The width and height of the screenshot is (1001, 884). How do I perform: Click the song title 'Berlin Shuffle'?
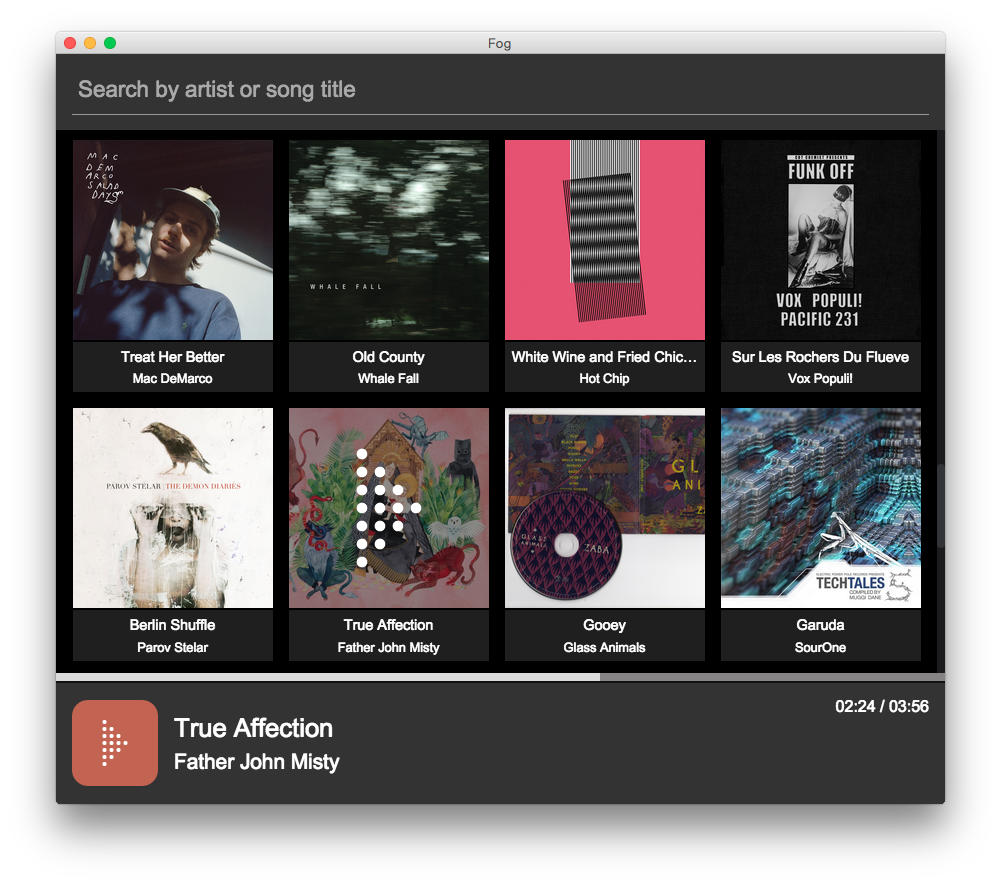(173, 625)
